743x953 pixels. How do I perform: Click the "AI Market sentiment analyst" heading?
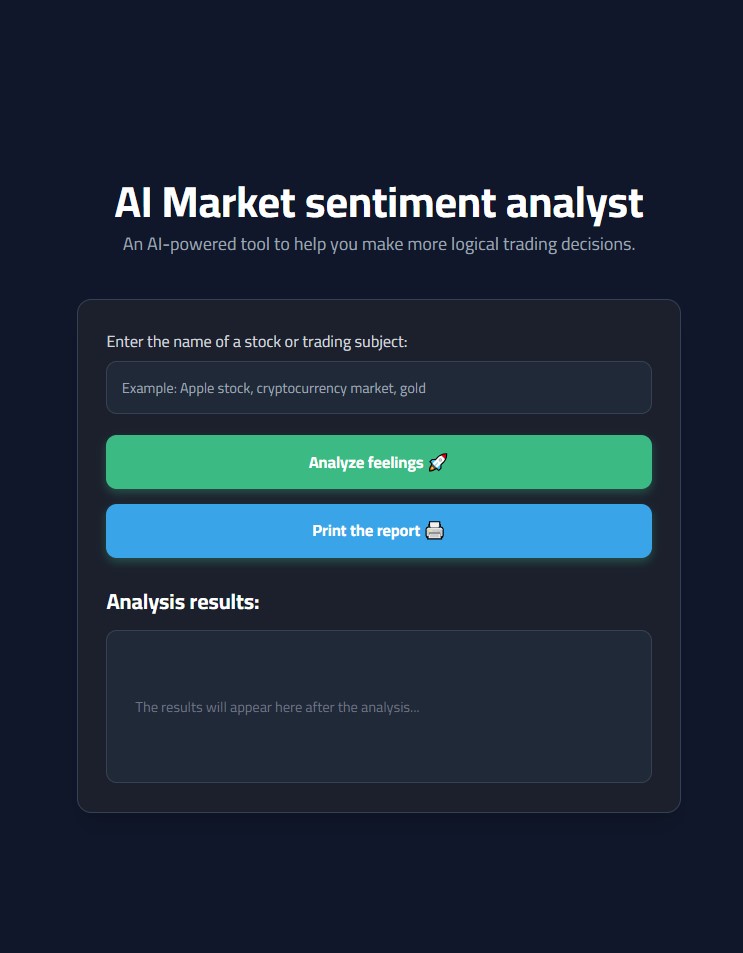coord(378,203)
